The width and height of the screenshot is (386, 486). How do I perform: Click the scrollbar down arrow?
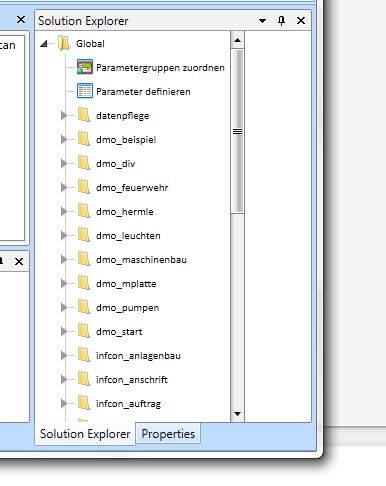tap(237, 414)
